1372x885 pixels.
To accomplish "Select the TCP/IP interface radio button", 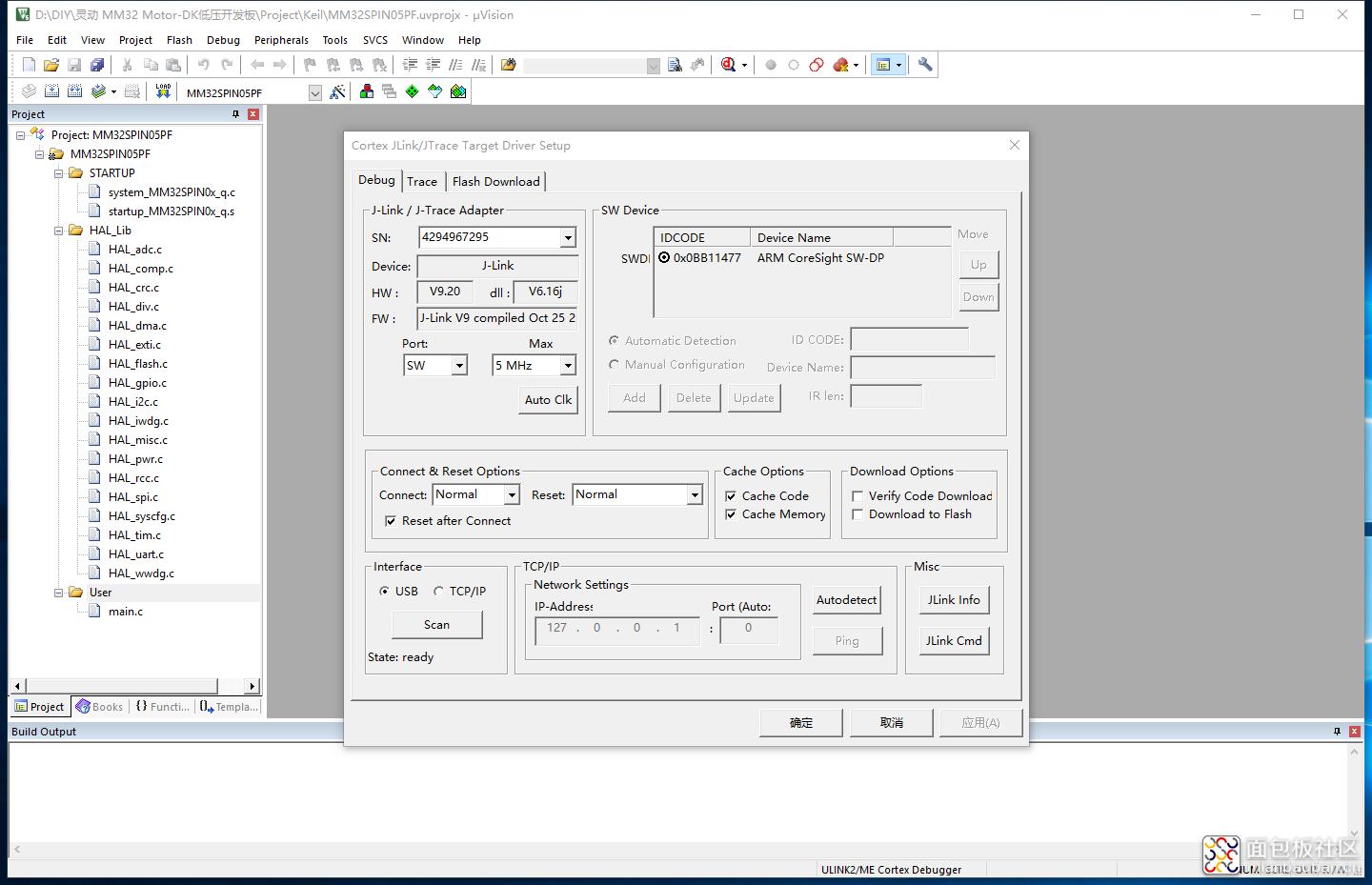I will click(438, 591).
